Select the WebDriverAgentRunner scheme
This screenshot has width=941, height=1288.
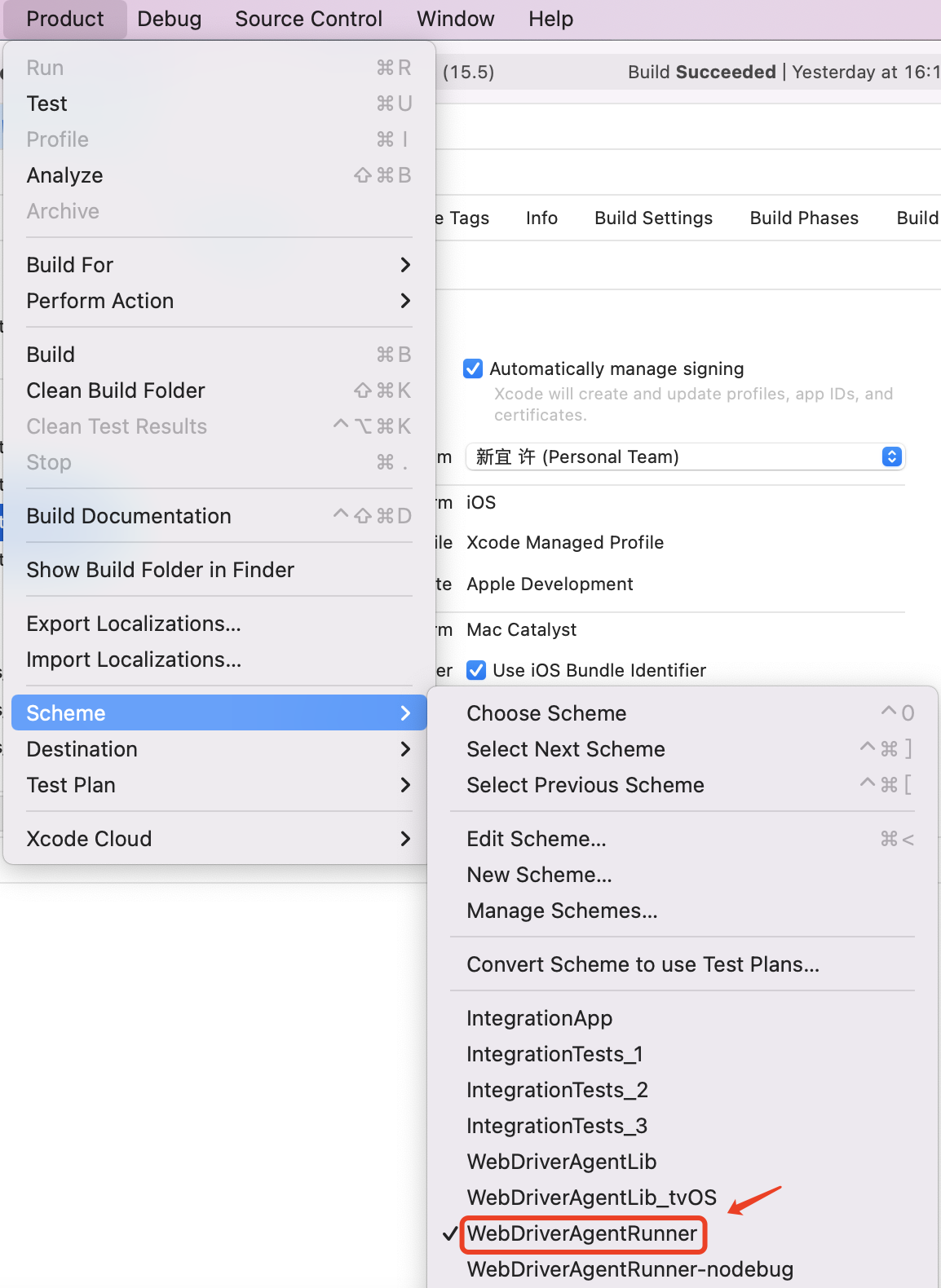(582, 1233)
